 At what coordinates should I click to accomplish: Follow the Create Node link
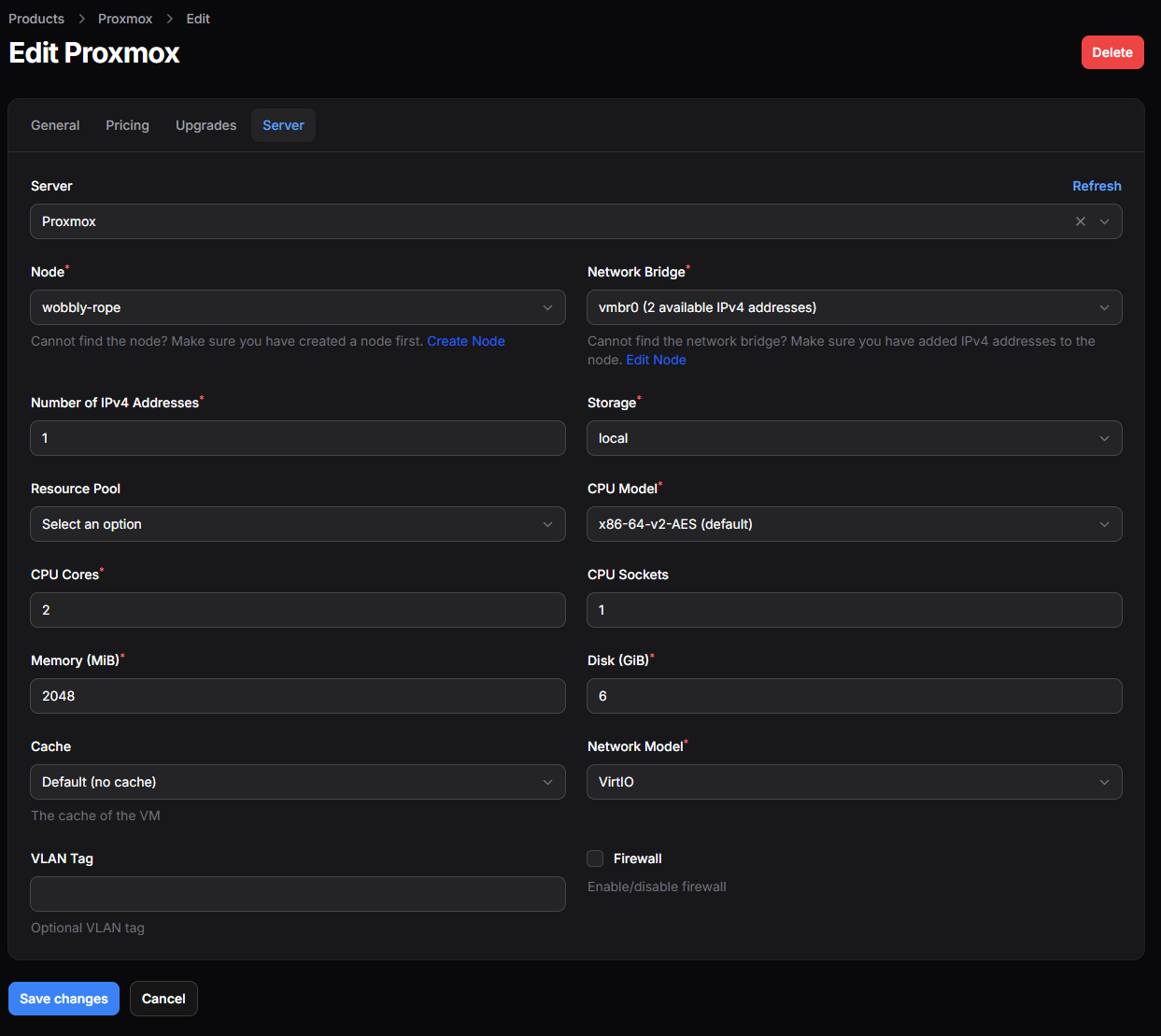[x=465, y=341]
